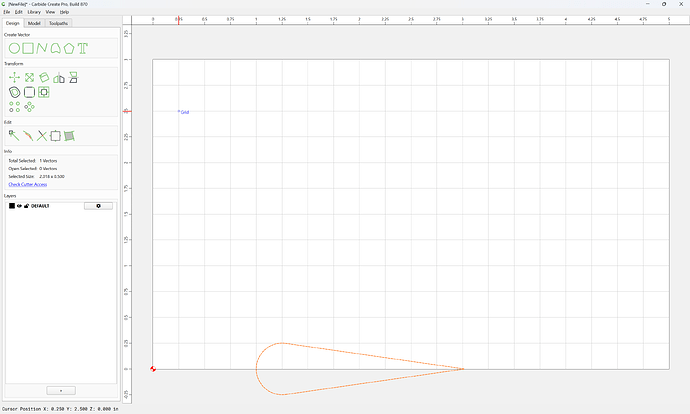Select the DEFAULT layer name
Screen dimensions: 690x414
[40, 206]
